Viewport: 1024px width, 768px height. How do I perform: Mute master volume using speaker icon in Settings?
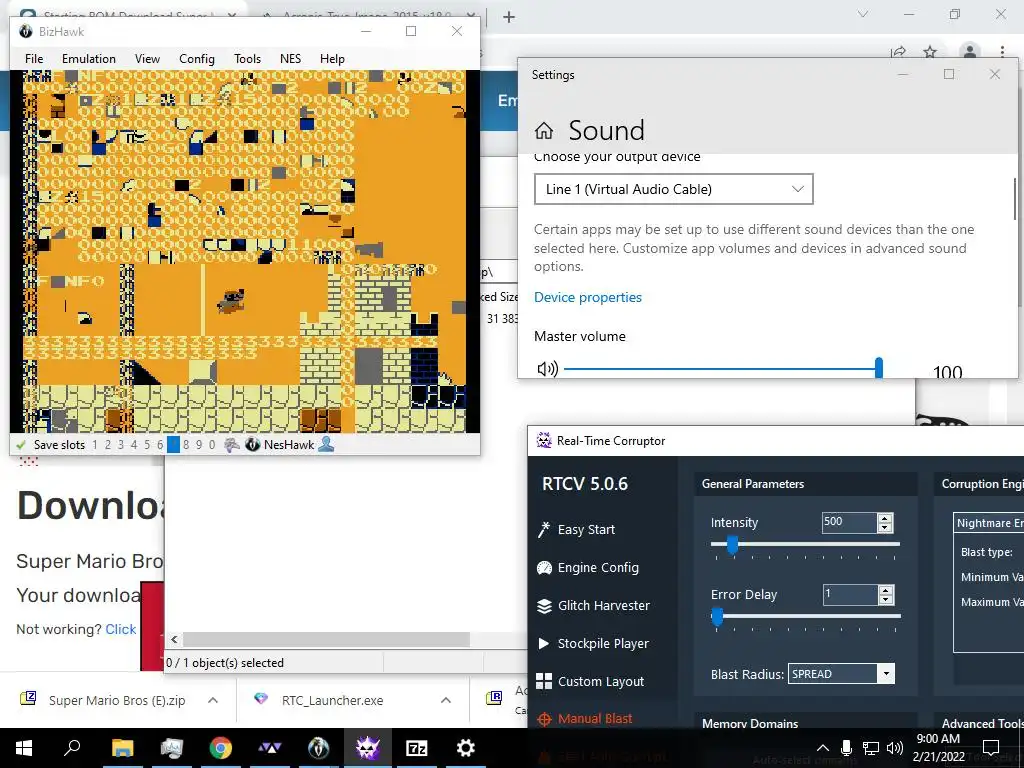[547, 369]
